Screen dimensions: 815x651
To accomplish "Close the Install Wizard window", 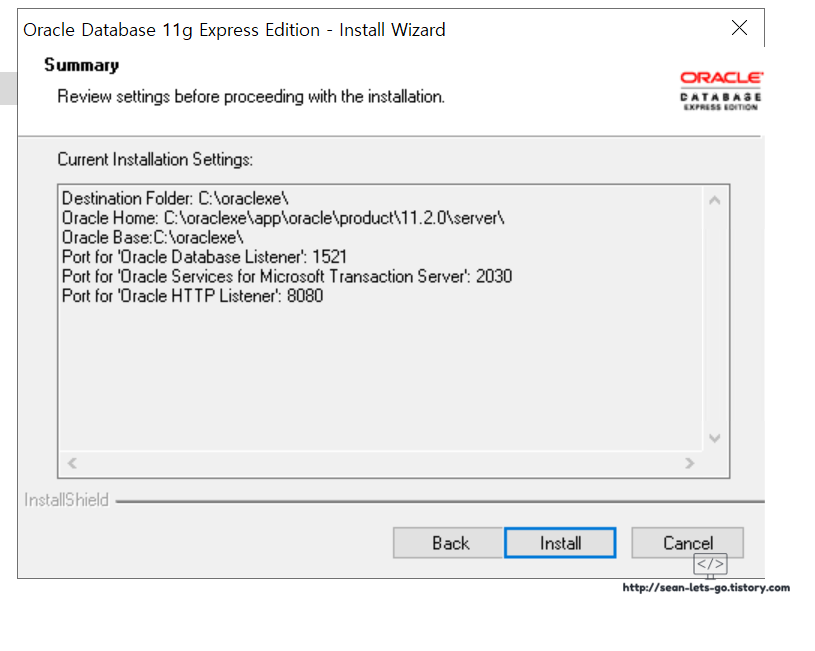I will point(739,28).
